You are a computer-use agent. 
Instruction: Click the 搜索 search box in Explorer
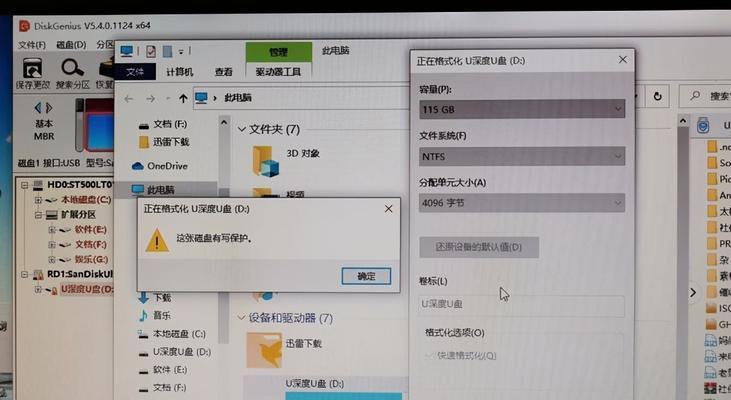coord(706,96)
